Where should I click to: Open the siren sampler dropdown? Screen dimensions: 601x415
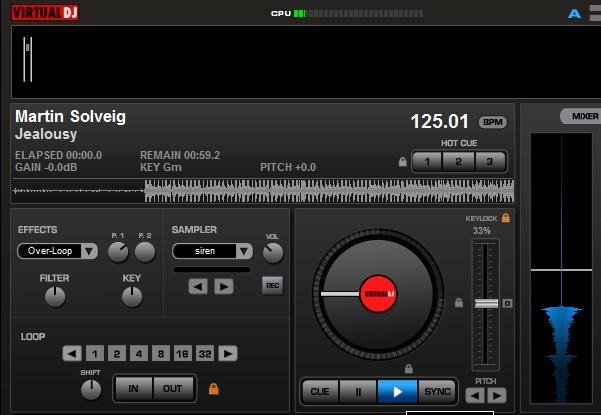pyautogui.click(x=243, y=251)
